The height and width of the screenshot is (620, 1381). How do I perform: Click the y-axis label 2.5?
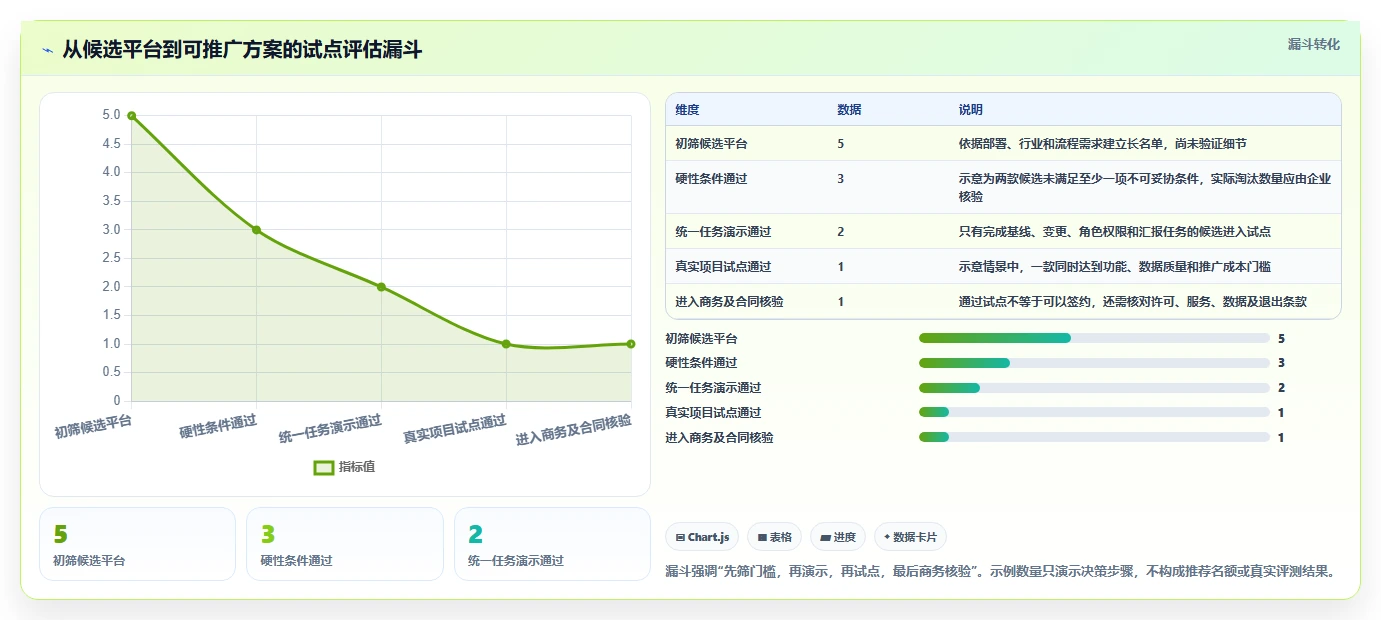pos(111,258)
